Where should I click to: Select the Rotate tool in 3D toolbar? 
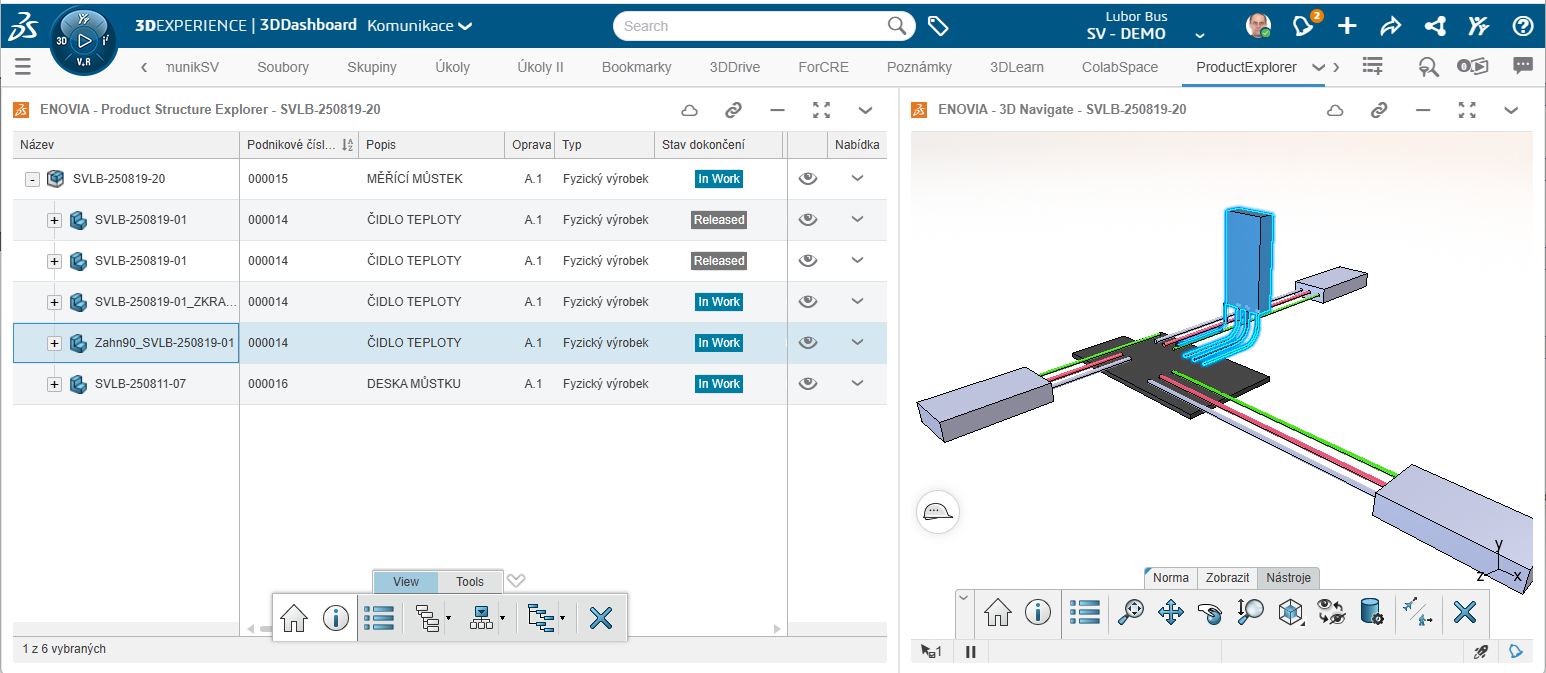point(1210,612)
